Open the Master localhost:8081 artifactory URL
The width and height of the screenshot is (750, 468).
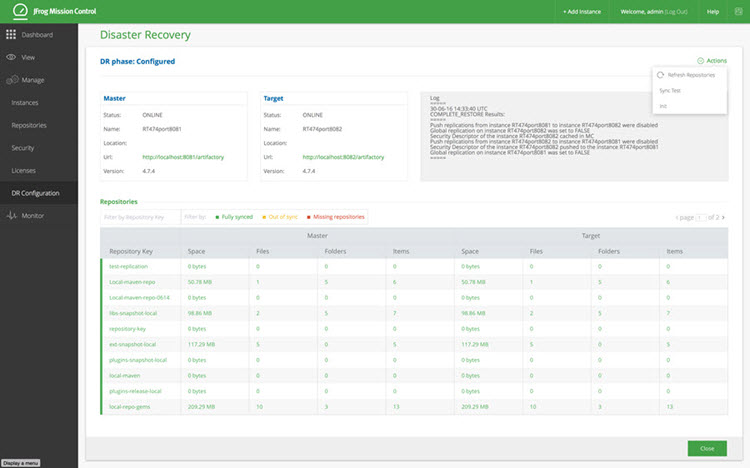(184, 156)
